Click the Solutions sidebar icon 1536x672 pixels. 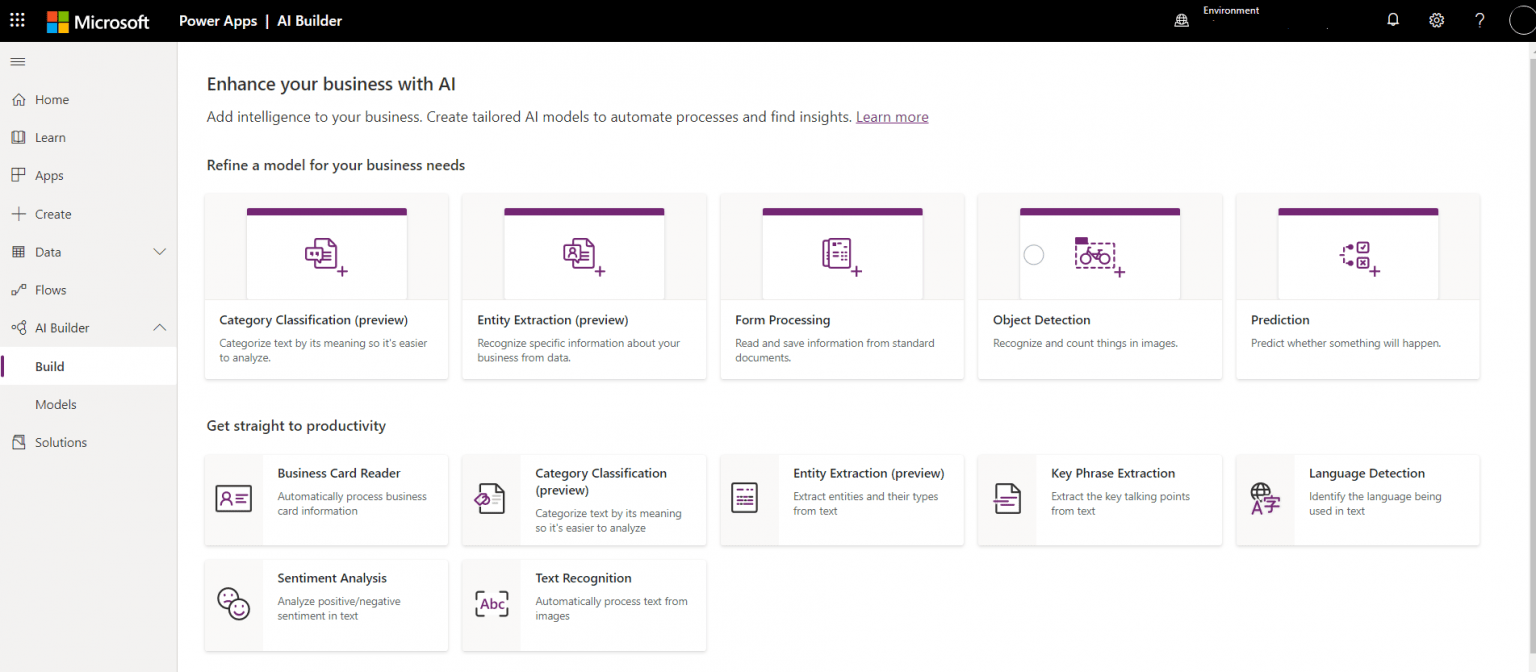(18, 442)
